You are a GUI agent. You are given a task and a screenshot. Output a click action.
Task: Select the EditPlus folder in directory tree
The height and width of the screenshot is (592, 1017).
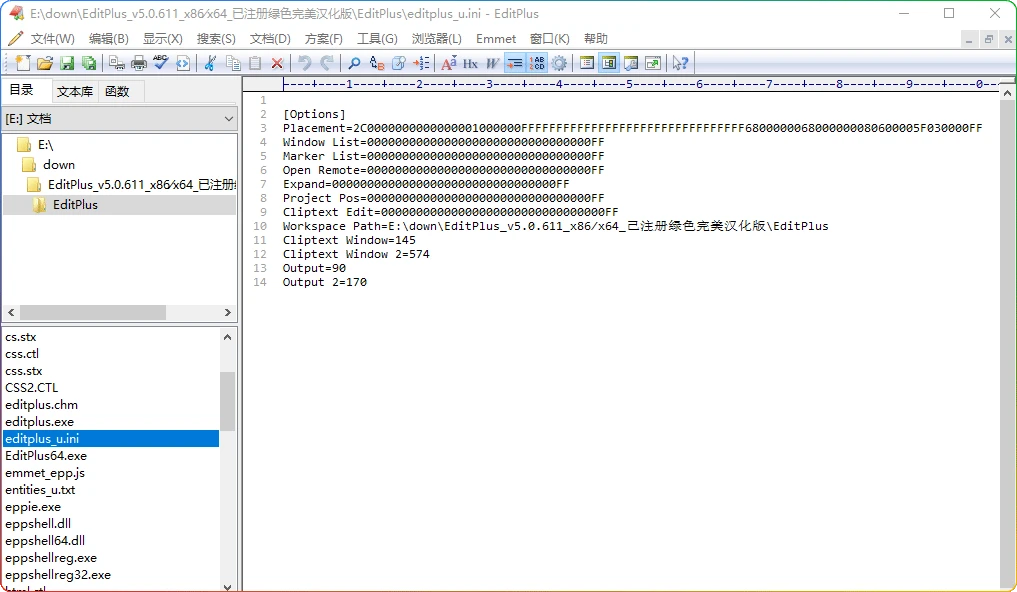coord(75,205)
